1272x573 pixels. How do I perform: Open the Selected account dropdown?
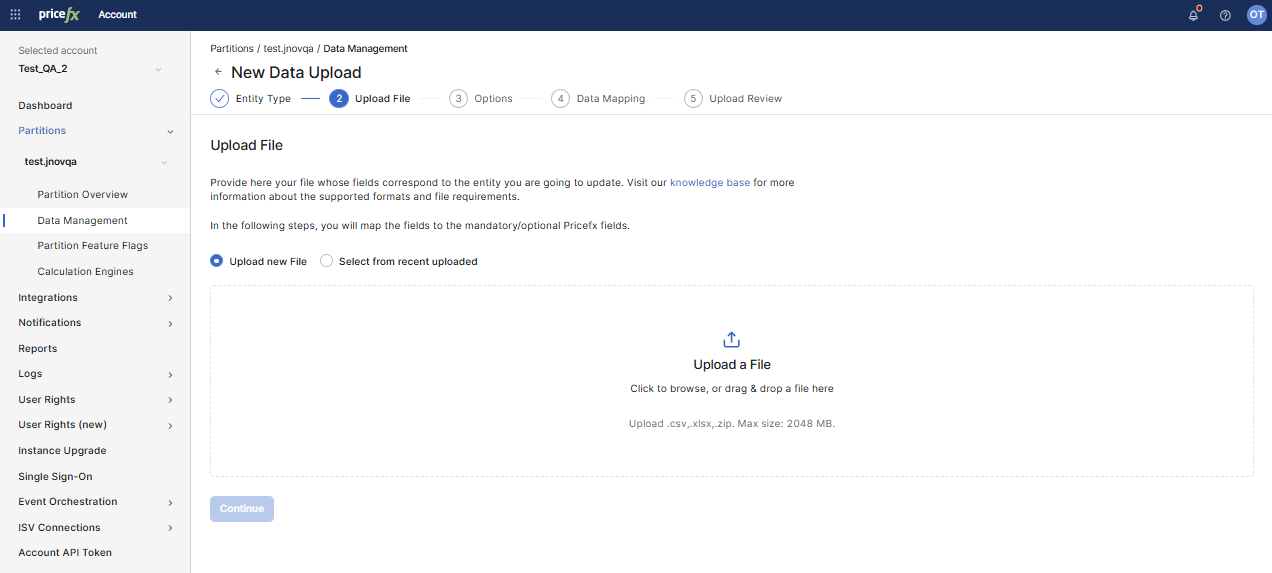click(x=158, y=69)
